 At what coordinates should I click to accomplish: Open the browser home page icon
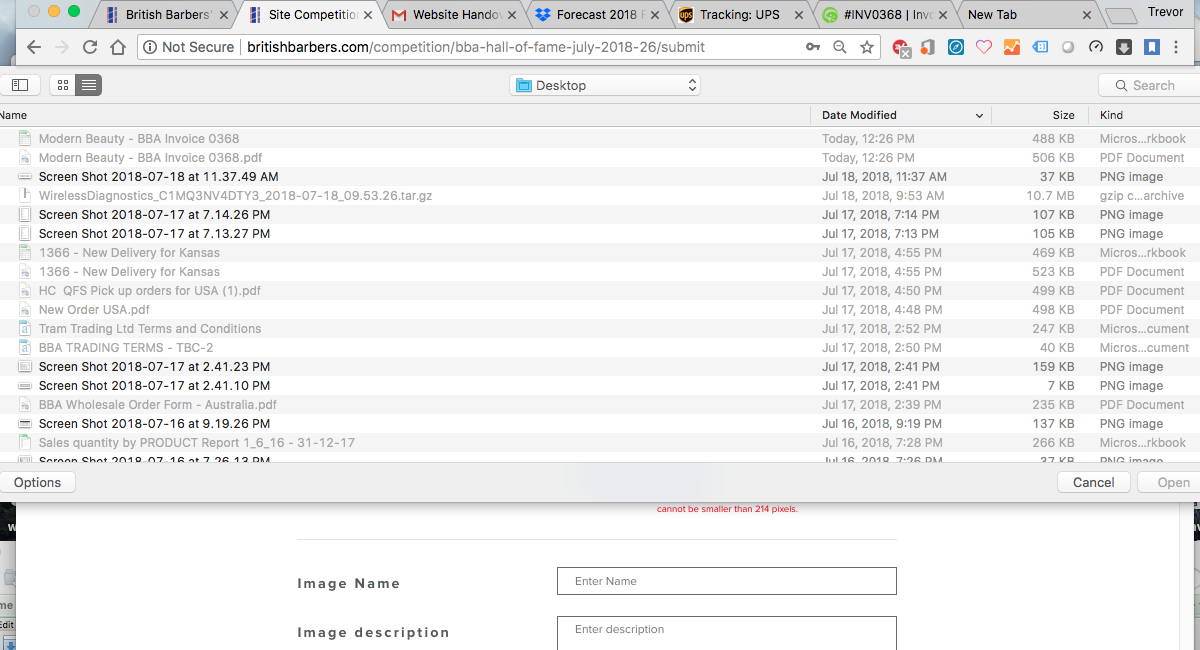(118, 47)
